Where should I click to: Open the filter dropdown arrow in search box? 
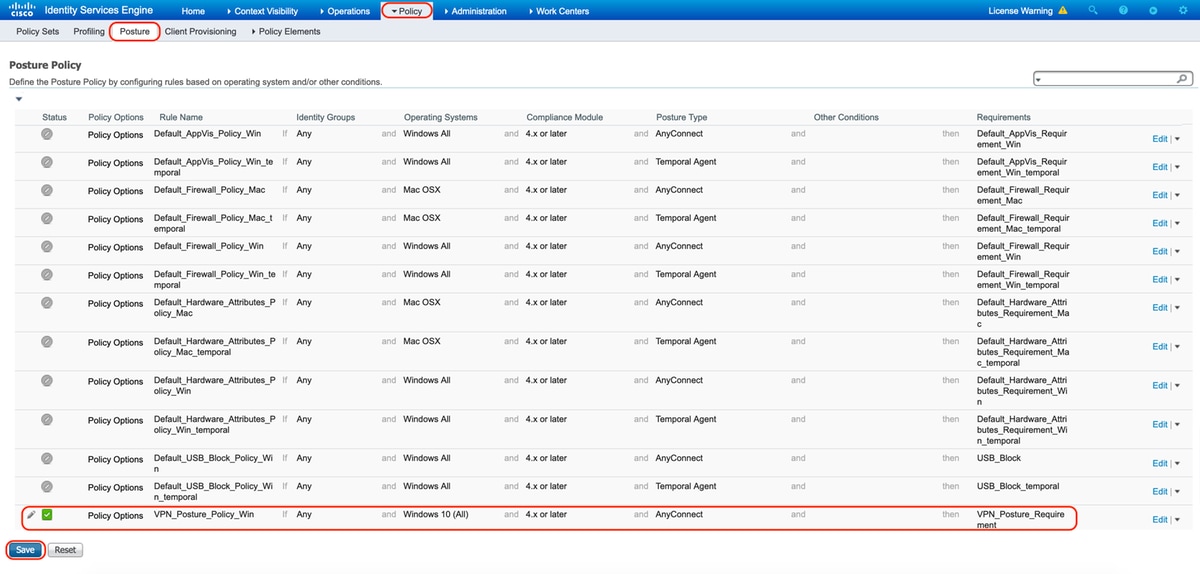tap(1039, 79)
